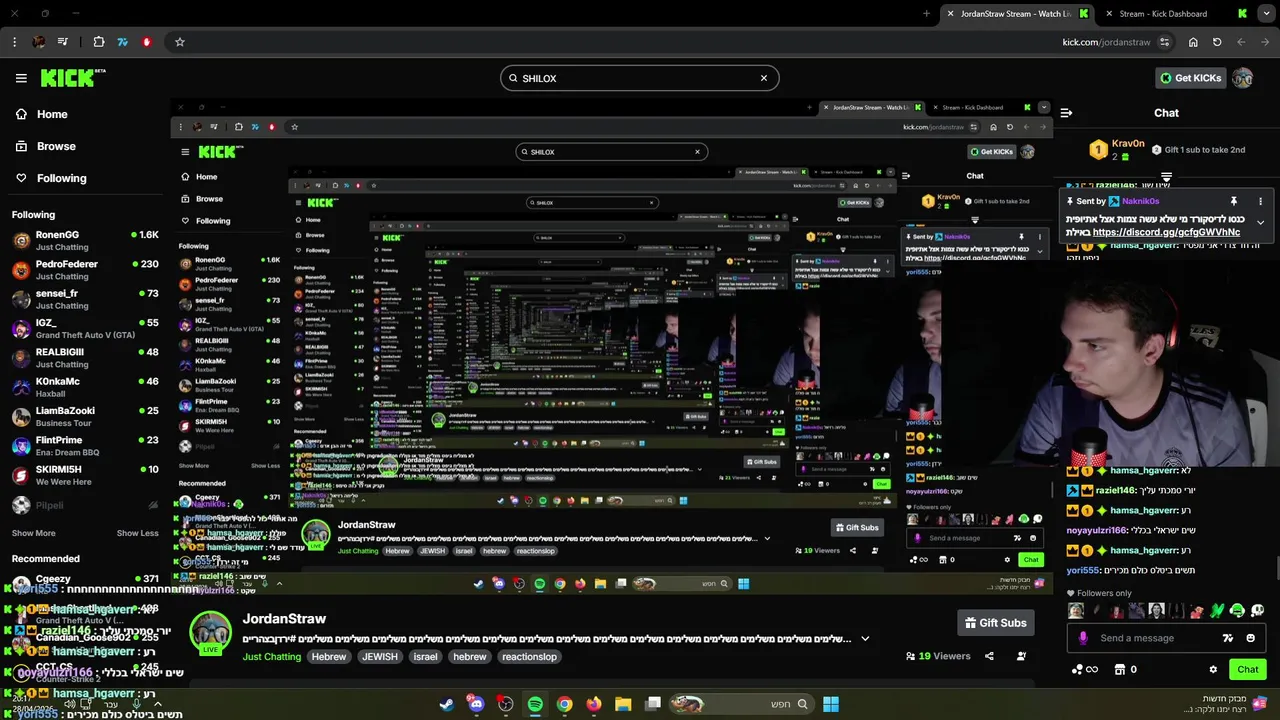Open the Just Chatting category link

(271, 657)
